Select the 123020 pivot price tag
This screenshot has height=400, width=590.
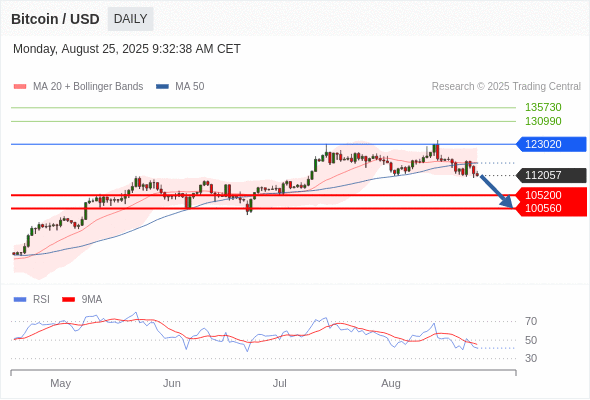point(551,144)
